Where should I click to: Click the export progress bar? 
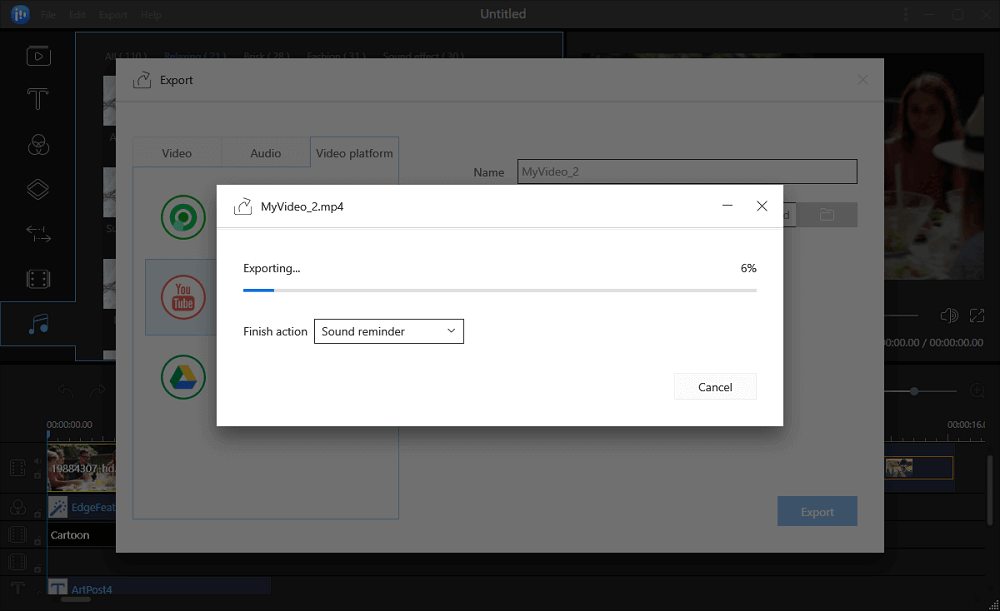[x=499, y=290]
